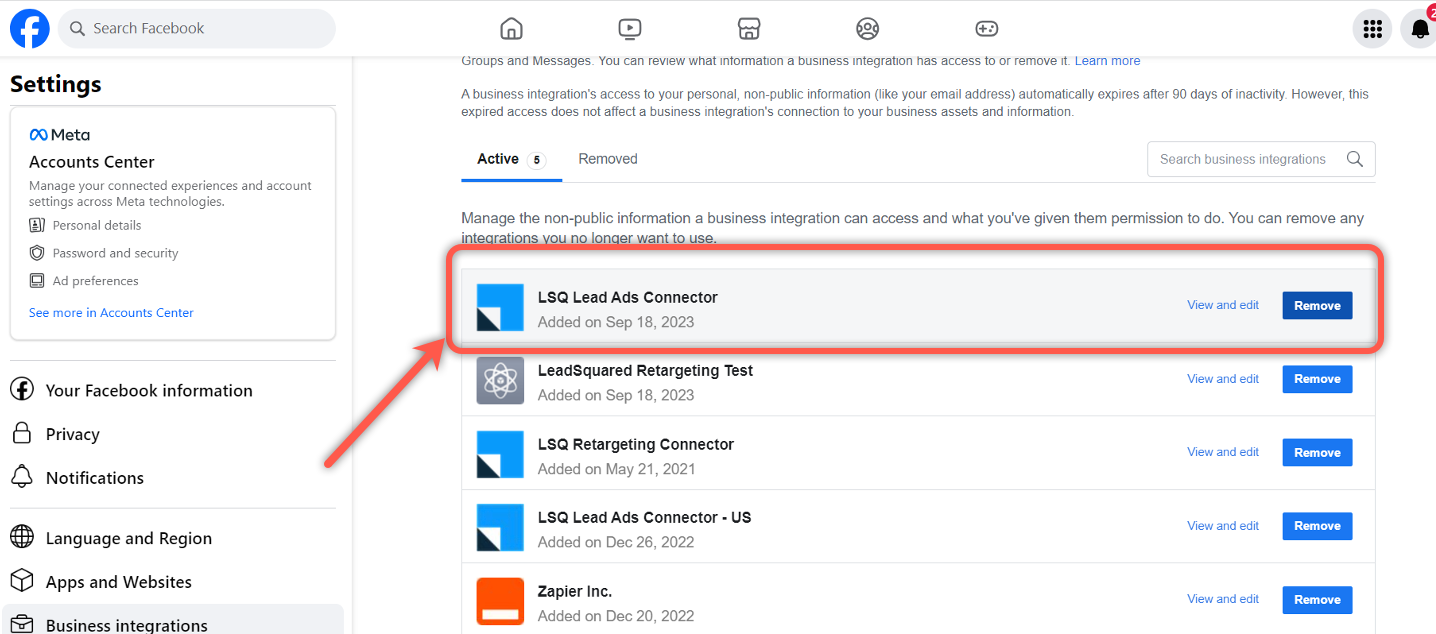View and edit LSQ Retargeting Connector
The height and width of the screenshot is (634, 1436).
[1222, 452]
